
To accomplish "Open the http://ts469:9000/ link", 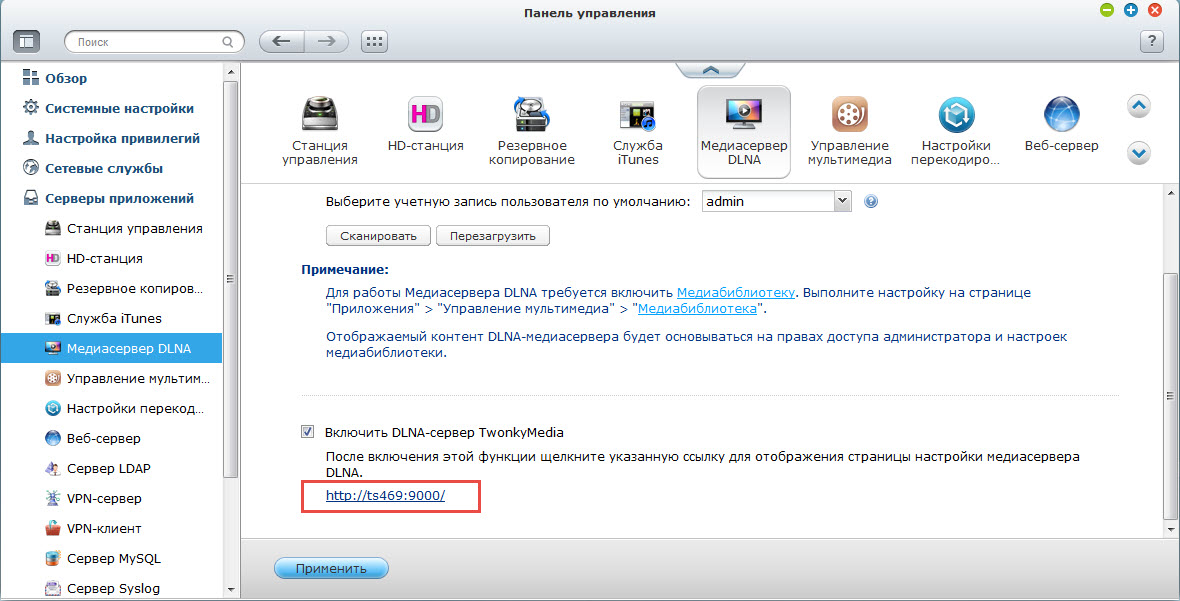I will [385, 495].
